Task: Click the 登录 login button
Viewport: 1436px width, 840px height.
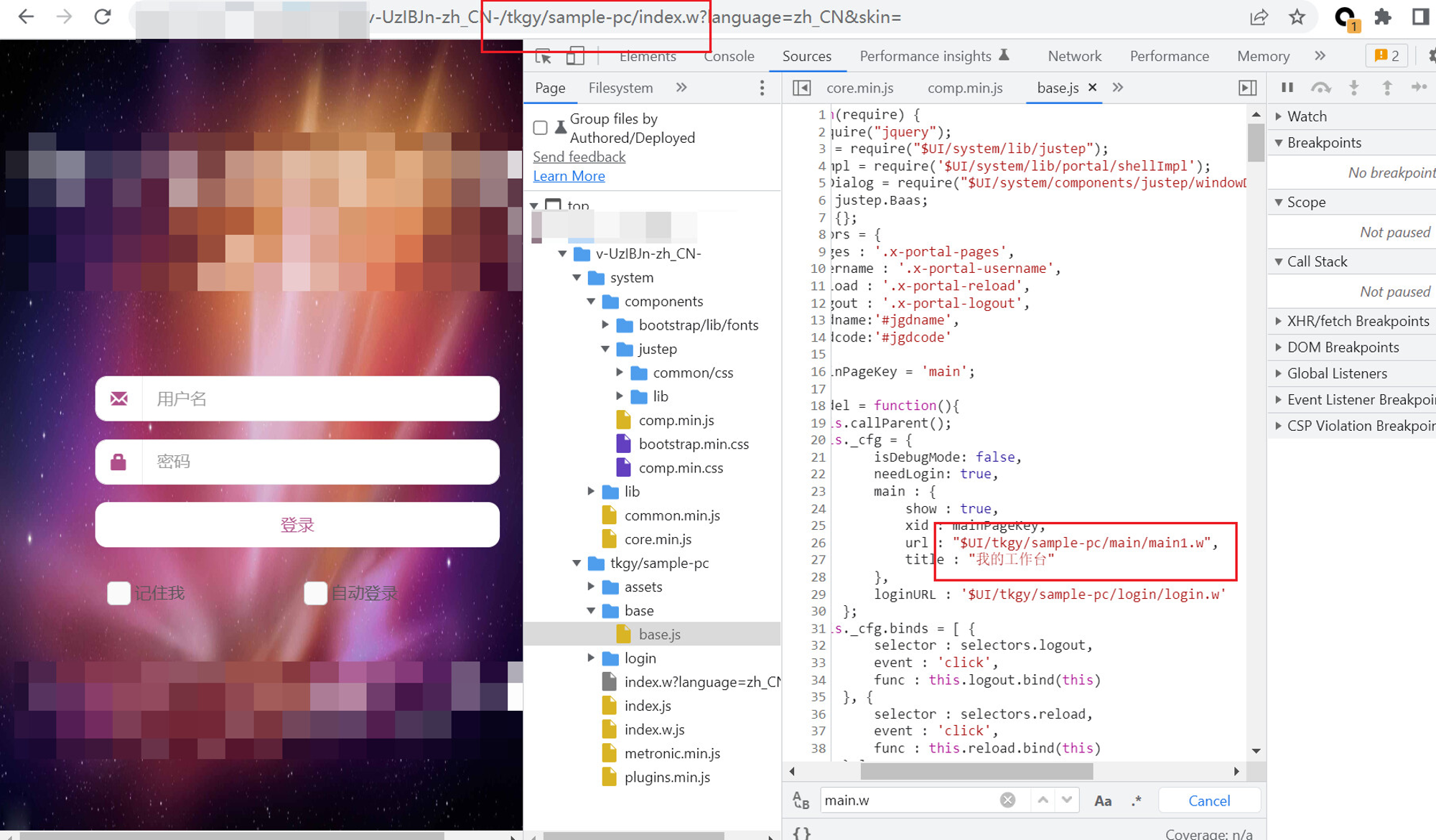Action: (297, 525)
